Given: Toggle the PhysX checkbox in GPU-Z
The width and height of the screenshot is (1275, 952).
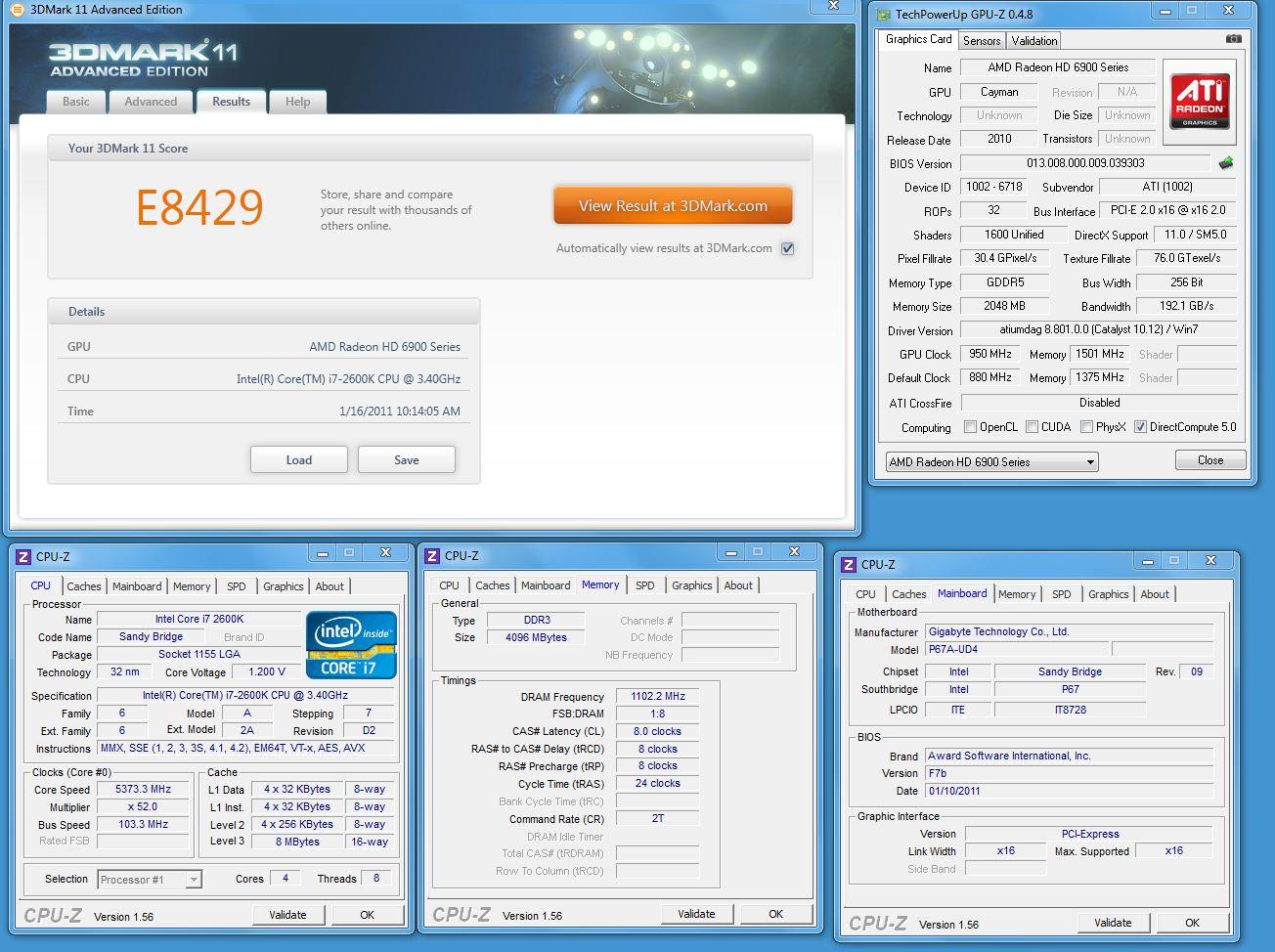Looking at the screenshot, I should pos(1087,427).
